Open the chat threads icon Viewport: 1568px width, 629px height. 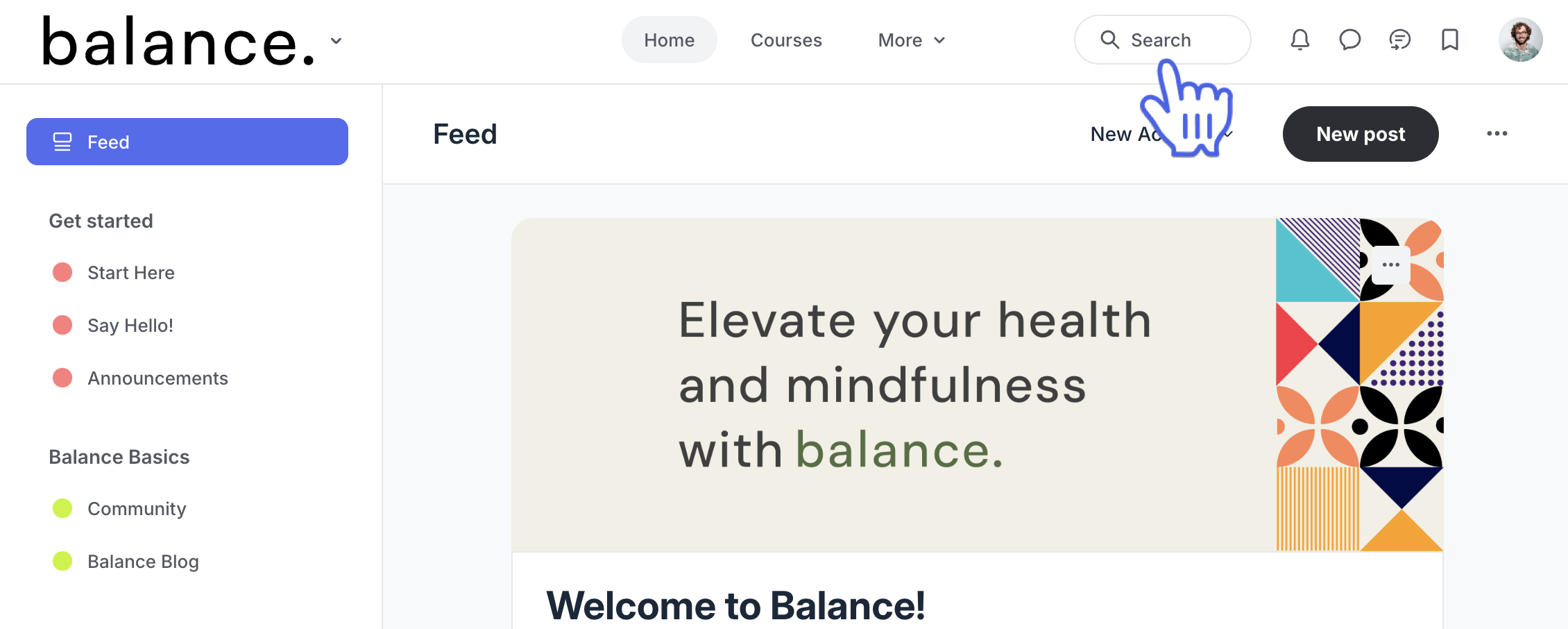(1399, 40)
